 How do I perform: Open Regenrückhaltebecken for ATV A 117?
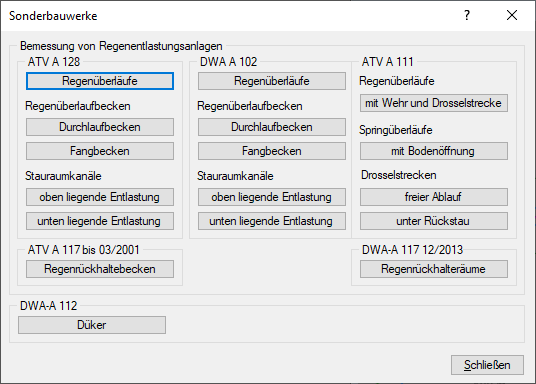pos(100,269)
